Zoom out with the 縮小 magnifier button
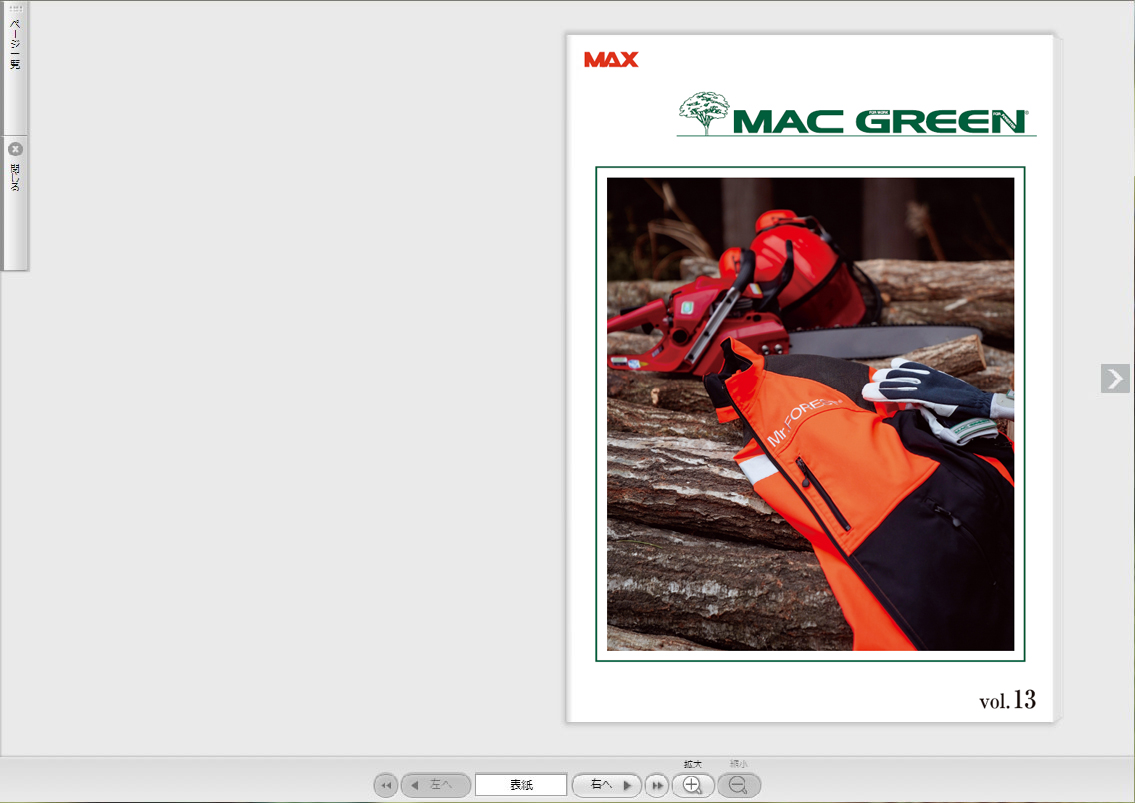Screen dimensions: 1135x803 tap(739, 785)
